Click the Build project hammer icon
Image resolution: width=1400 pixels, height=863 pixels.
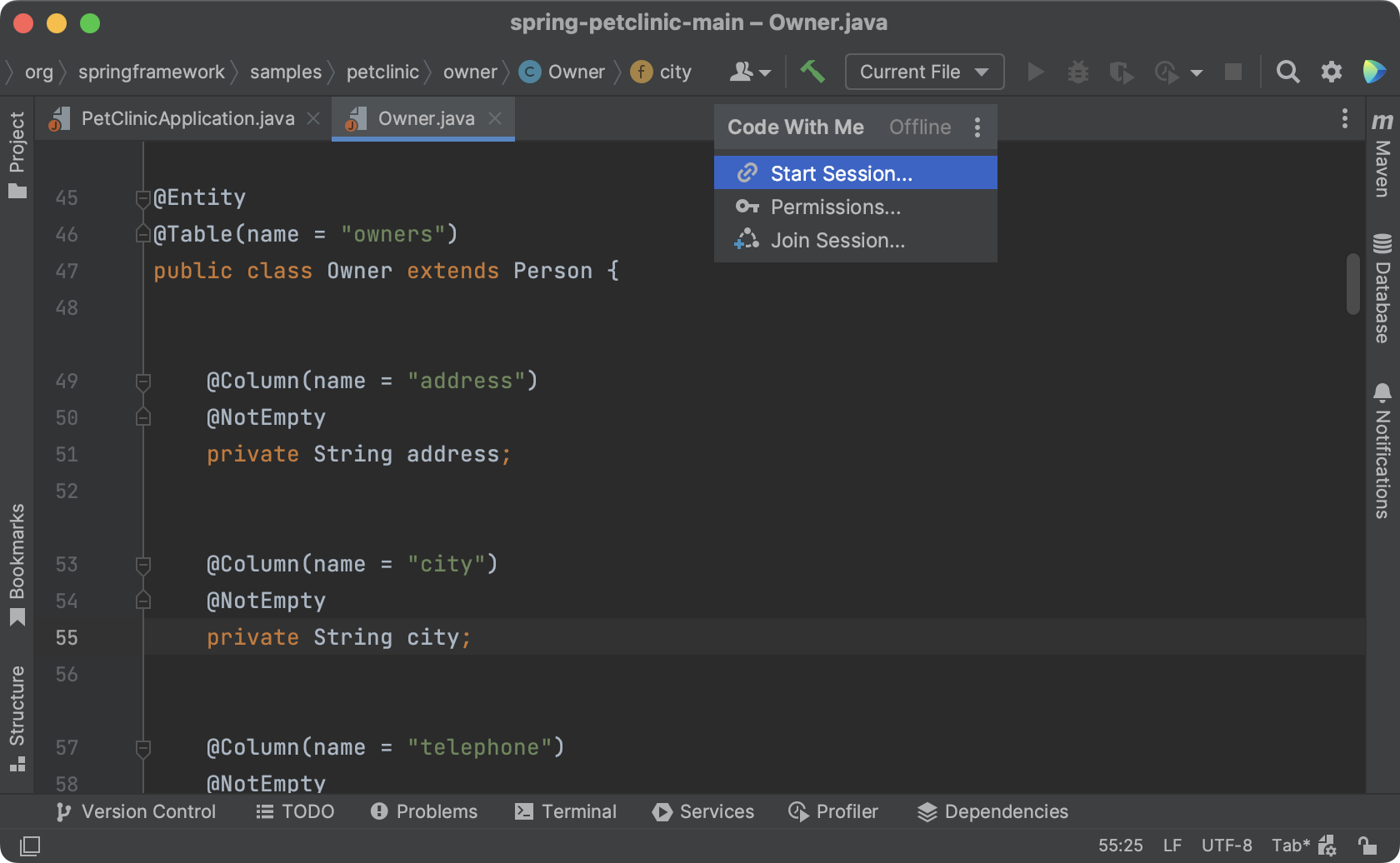point(812,72)
